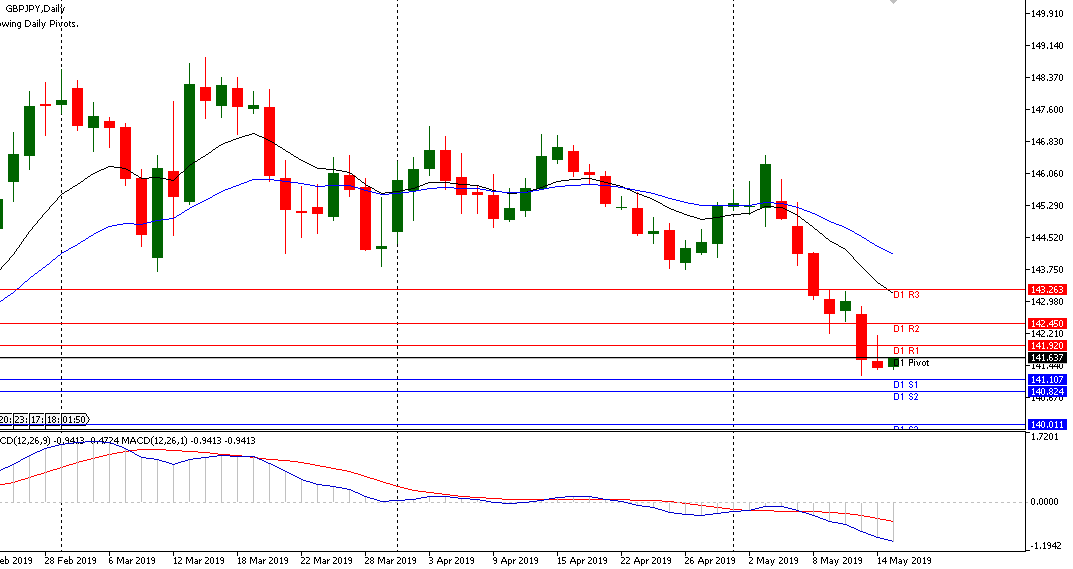Click the D1 R1 resistance label
1073x569 pixels.
[x=905, y=351]
